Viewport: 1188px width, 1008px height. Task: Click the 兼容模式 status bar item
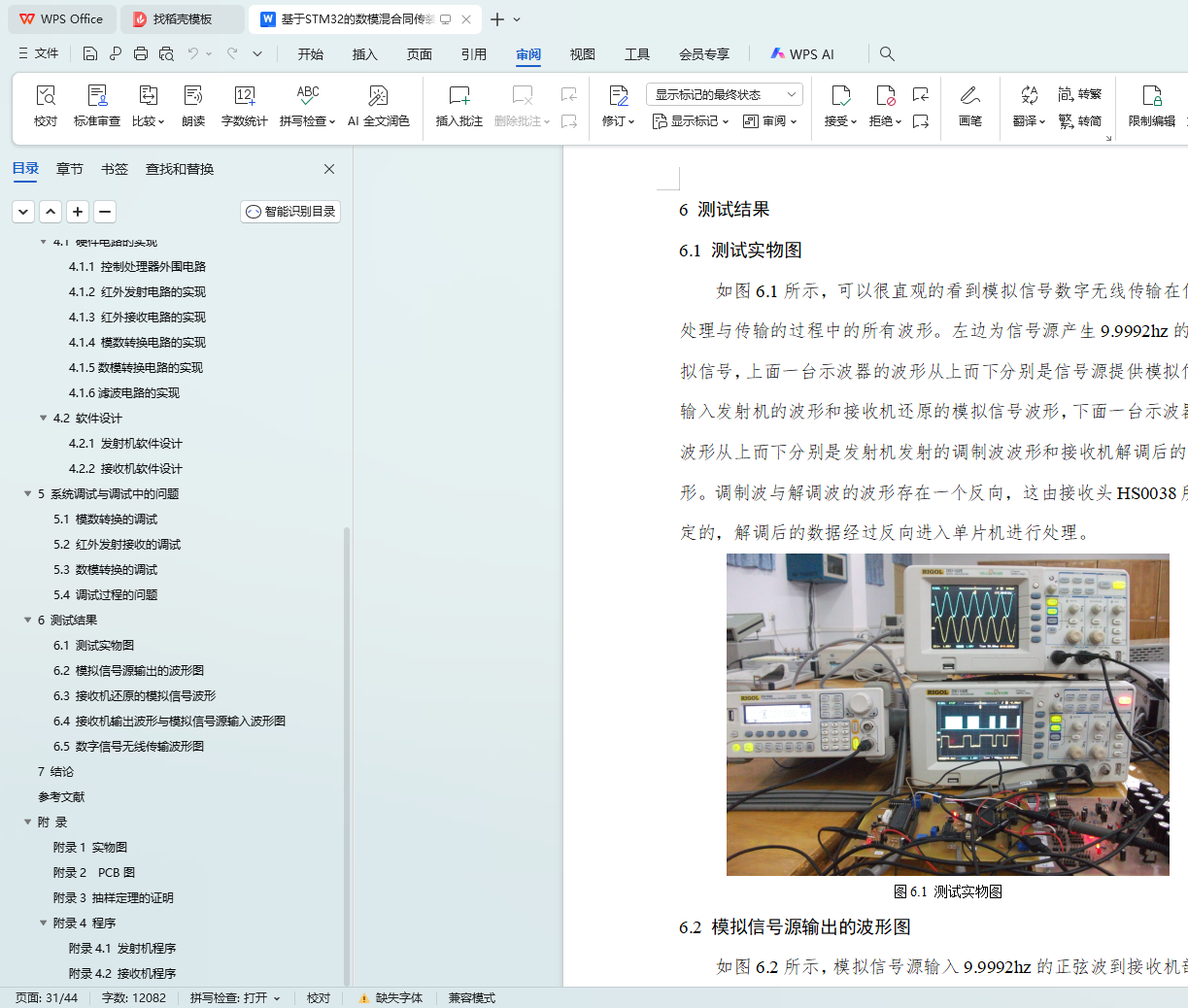[472, 998]
